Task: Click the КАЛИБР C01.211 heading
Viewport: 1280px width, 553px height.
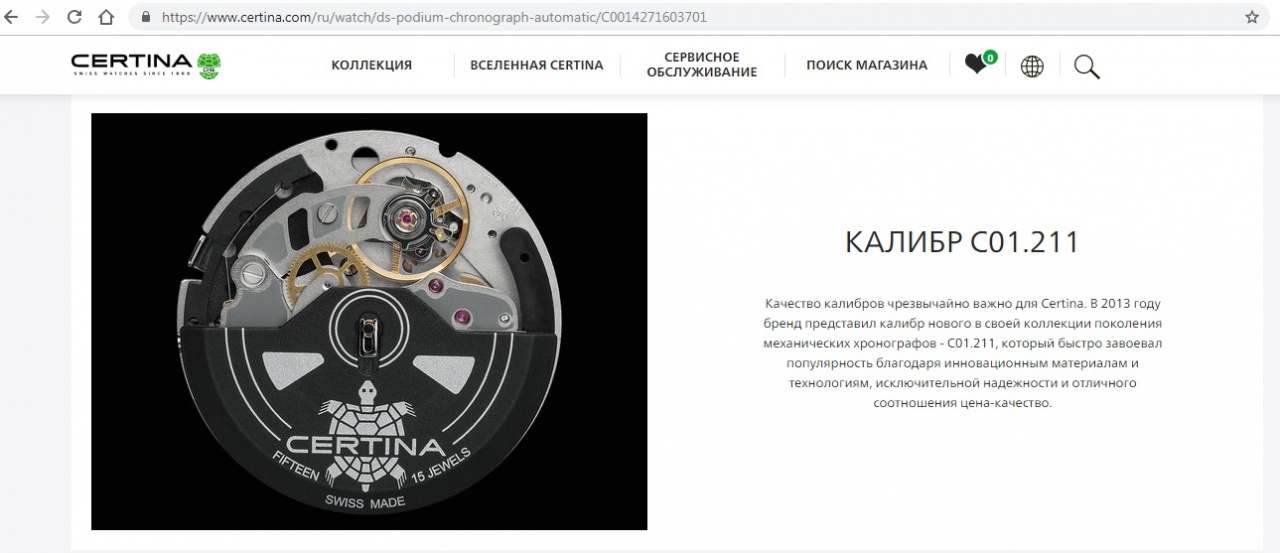Action: pyautogui.click(x=962, y=243)
